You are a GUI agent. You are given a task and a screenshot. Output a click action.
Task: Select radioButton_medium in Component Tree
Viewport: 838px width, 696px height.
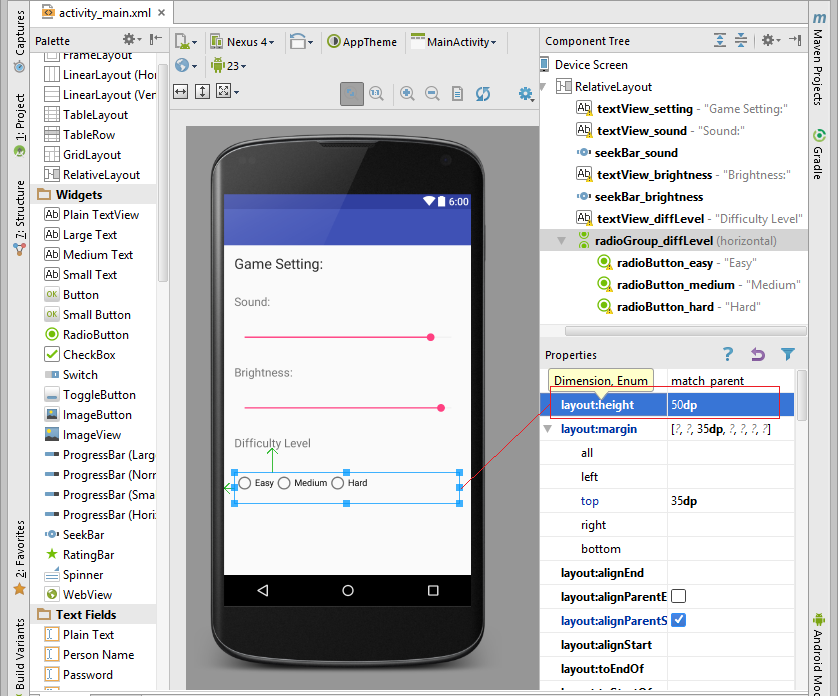676,285
